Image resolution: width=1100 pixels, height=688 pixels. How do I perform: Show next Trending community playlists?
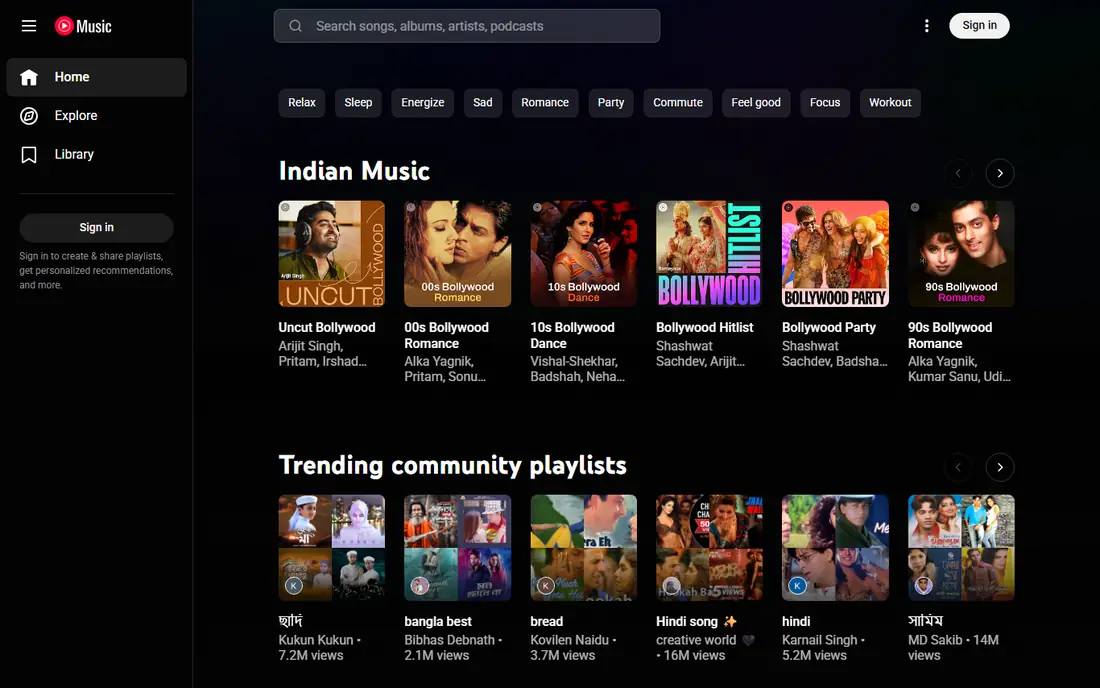[x=1000, y=467]
